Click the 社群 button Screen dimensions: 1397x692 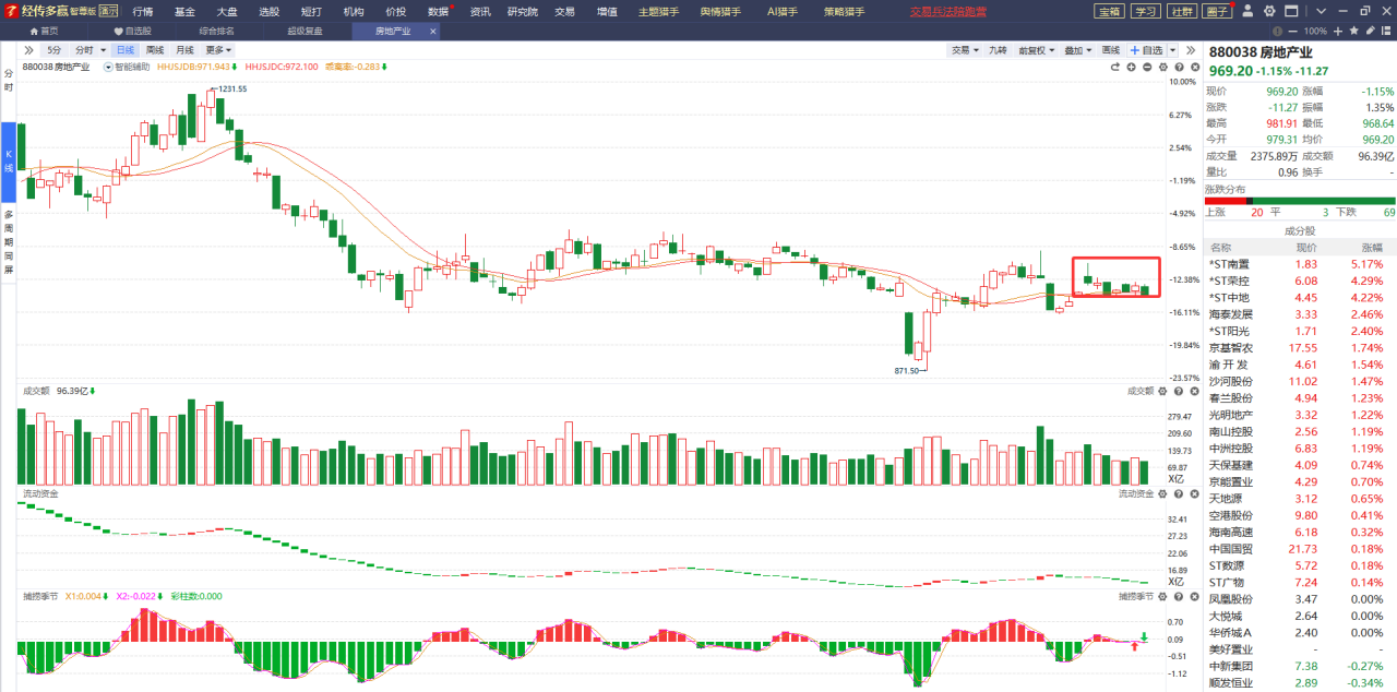pyautogui.click(x=1181, y=11)
